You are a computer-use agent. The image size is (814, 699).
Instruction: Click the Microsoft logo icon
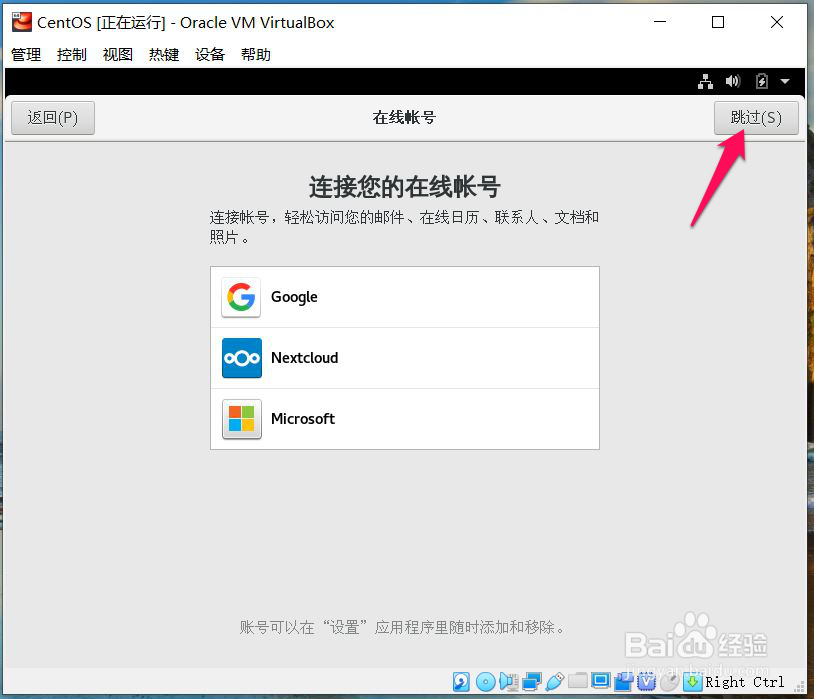coord(242,419)
